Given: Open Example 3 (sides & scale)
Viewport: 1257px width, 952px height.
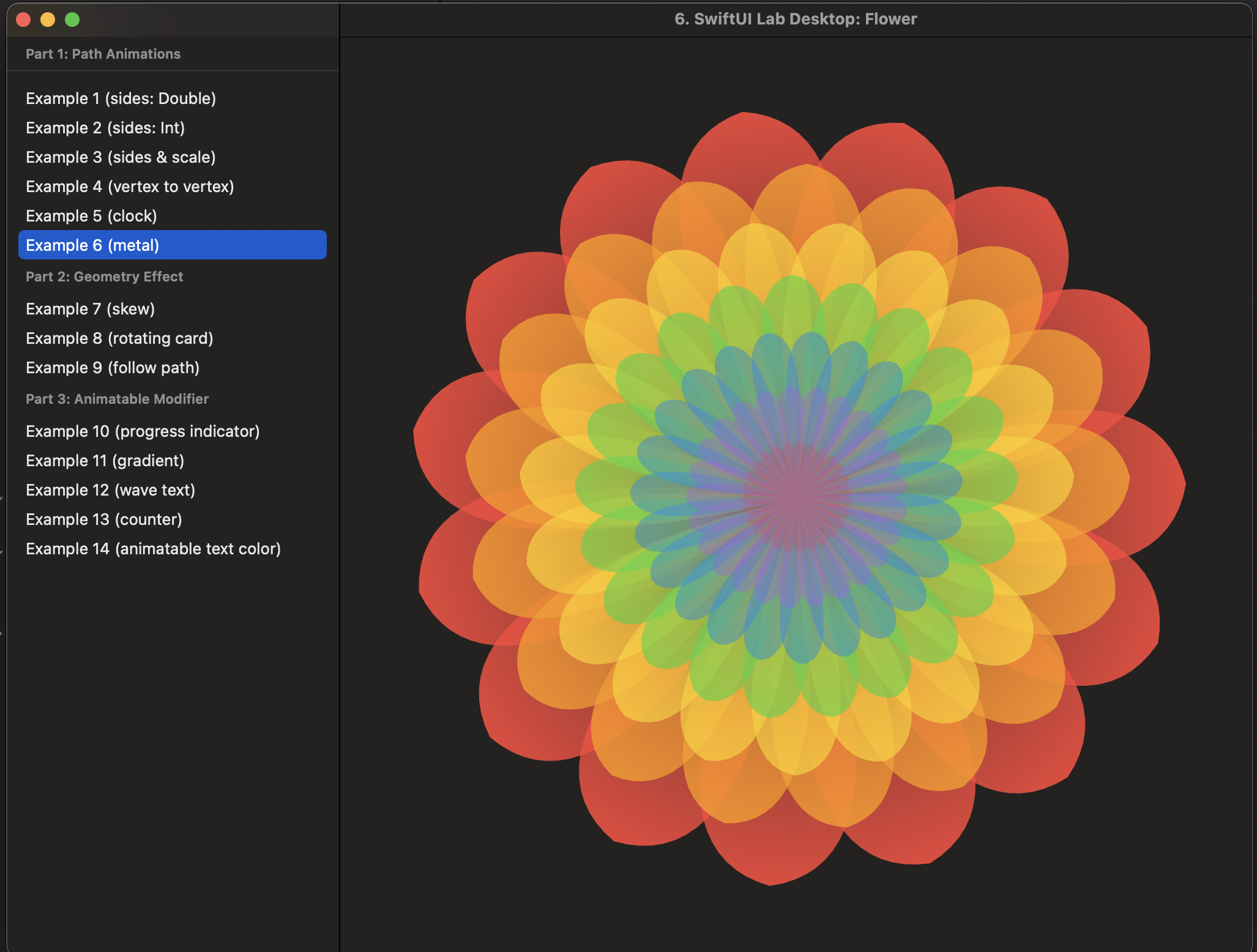Looking at the screenshot, I should click(x=121, y=157).
